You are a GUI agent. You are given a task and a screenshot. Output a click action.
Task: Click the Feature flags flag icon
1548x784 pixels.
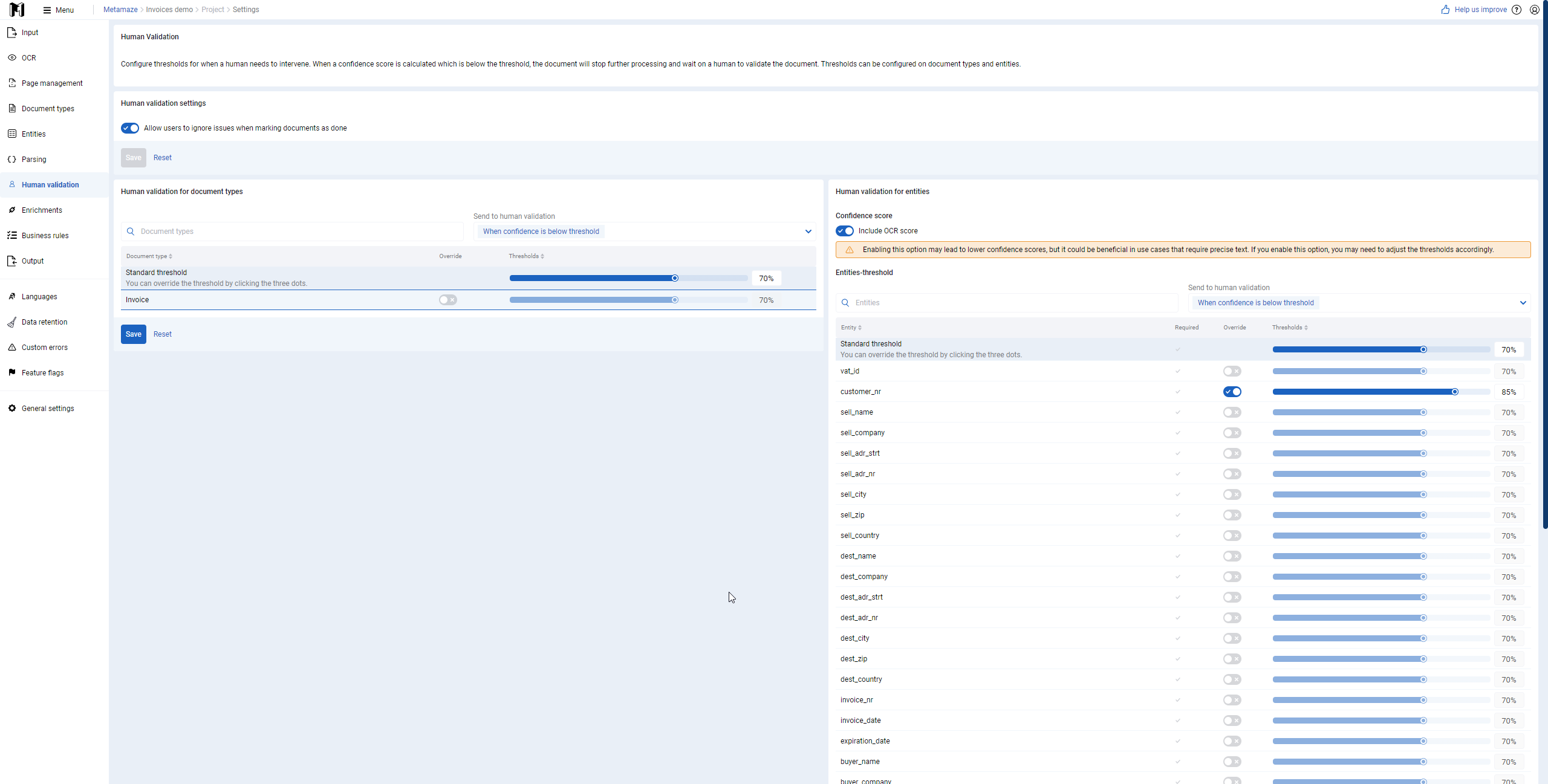12,373
